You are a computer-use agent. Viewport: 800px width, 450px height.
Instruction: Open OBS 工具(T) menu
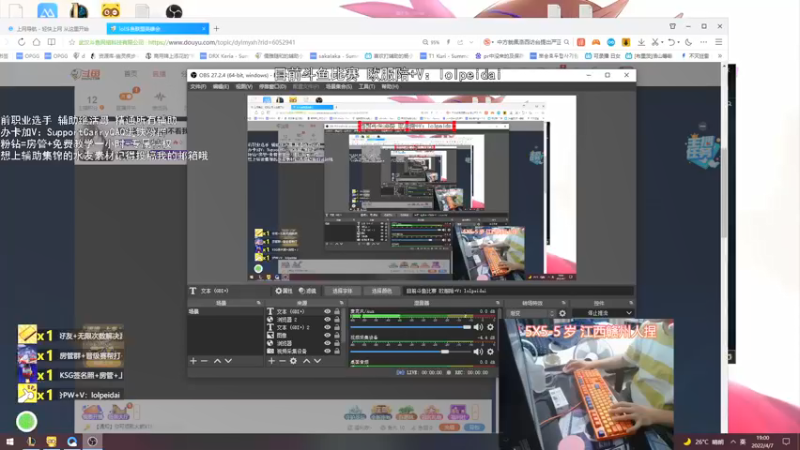366,87
